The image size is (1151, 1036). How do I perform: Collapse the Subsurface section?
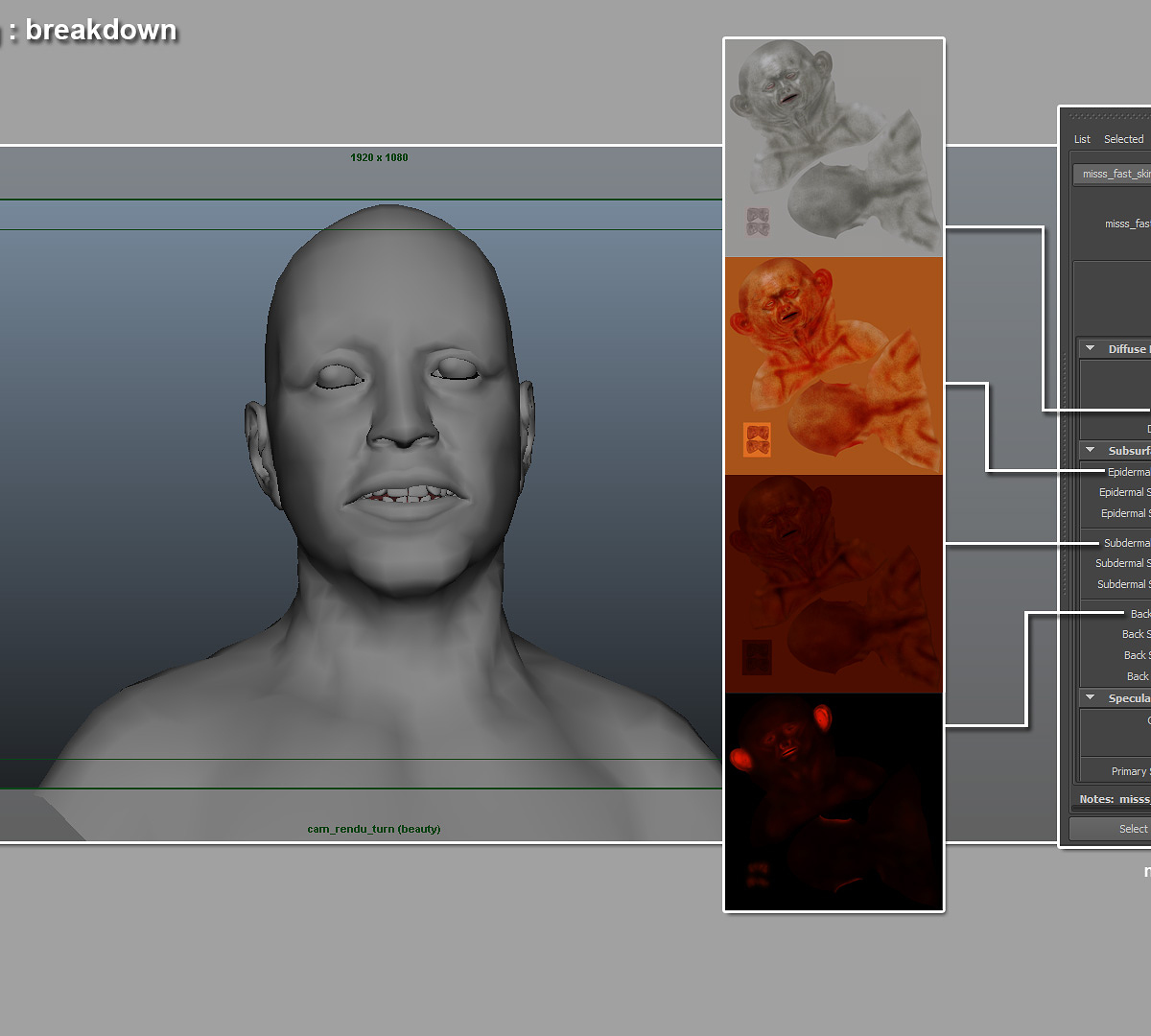point(1091,449)
